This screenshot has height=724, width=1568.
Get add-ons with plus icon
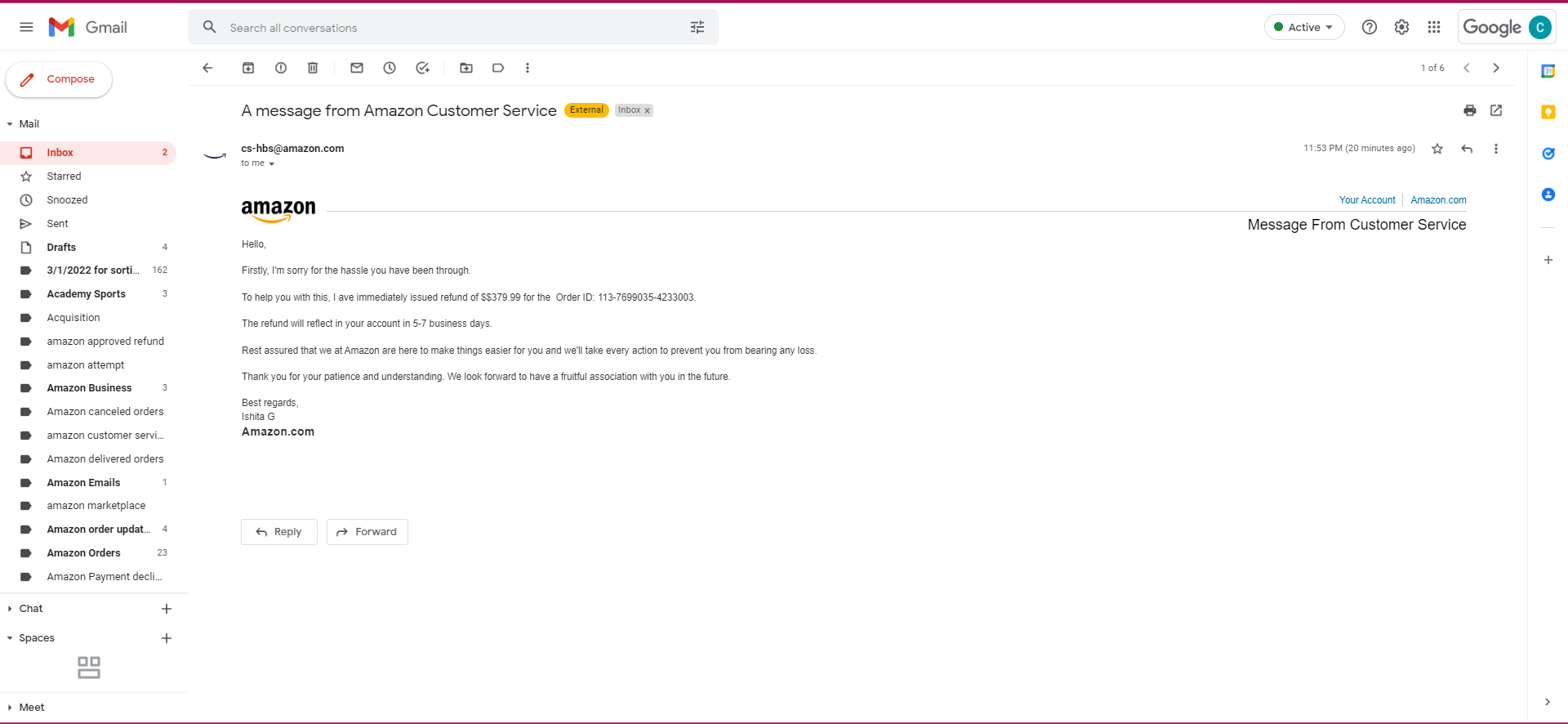pos(1548,260)
